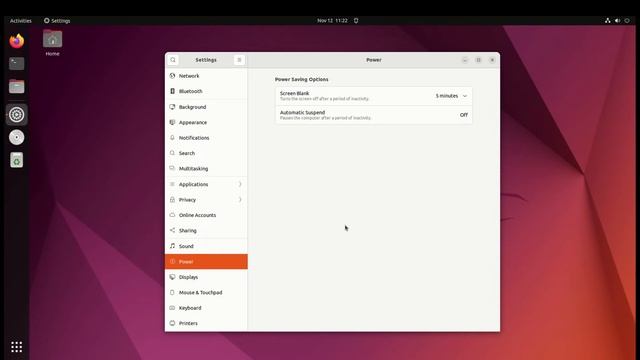Click the Applications grid icon
Image resolution: width=640 pixels, height=360 pixels.
pyautogui.click(x=172, y=184)
